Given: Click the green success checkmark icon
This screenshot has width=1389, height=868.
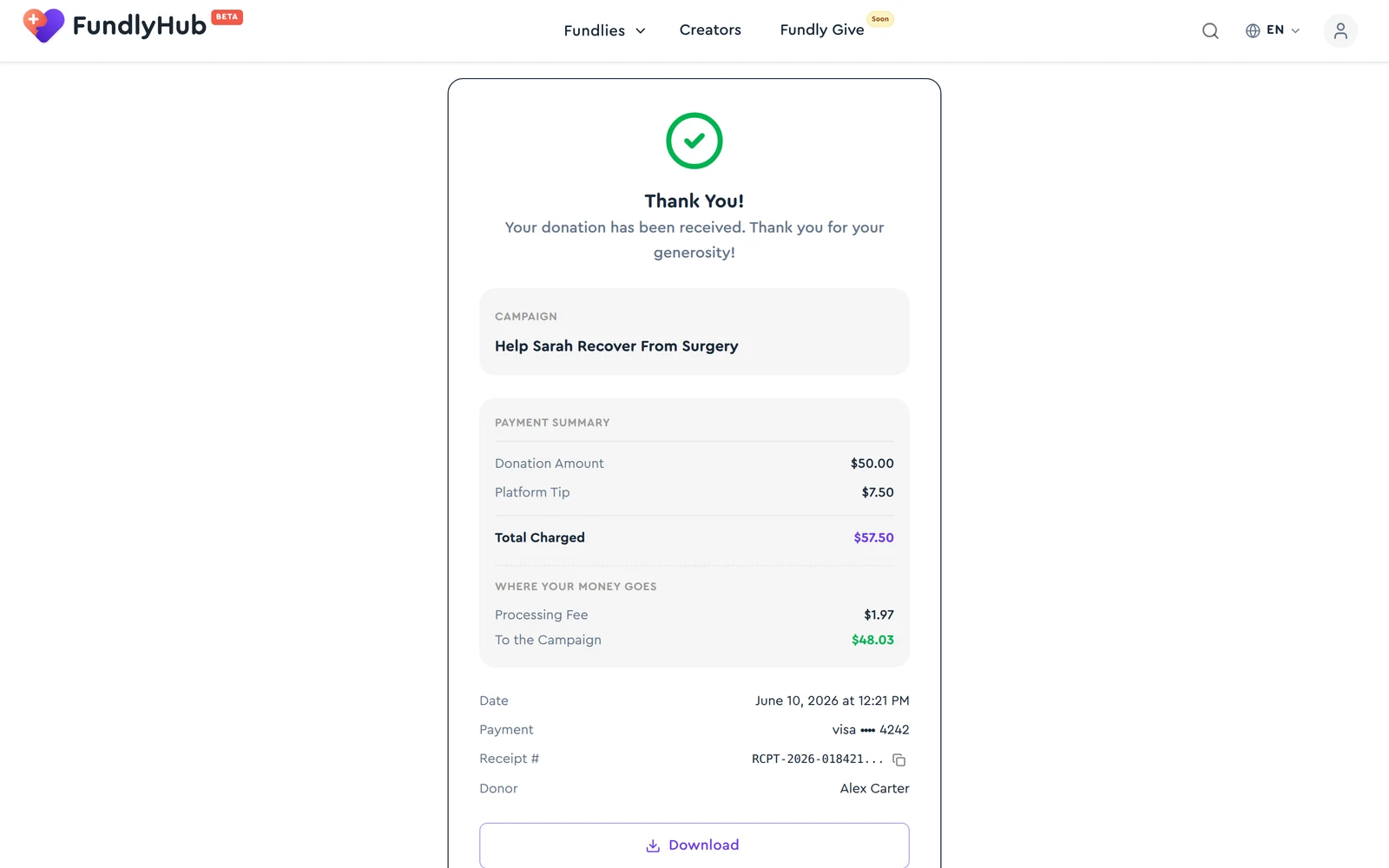Looking at the screenshot, I should click(x=694, y=141).
